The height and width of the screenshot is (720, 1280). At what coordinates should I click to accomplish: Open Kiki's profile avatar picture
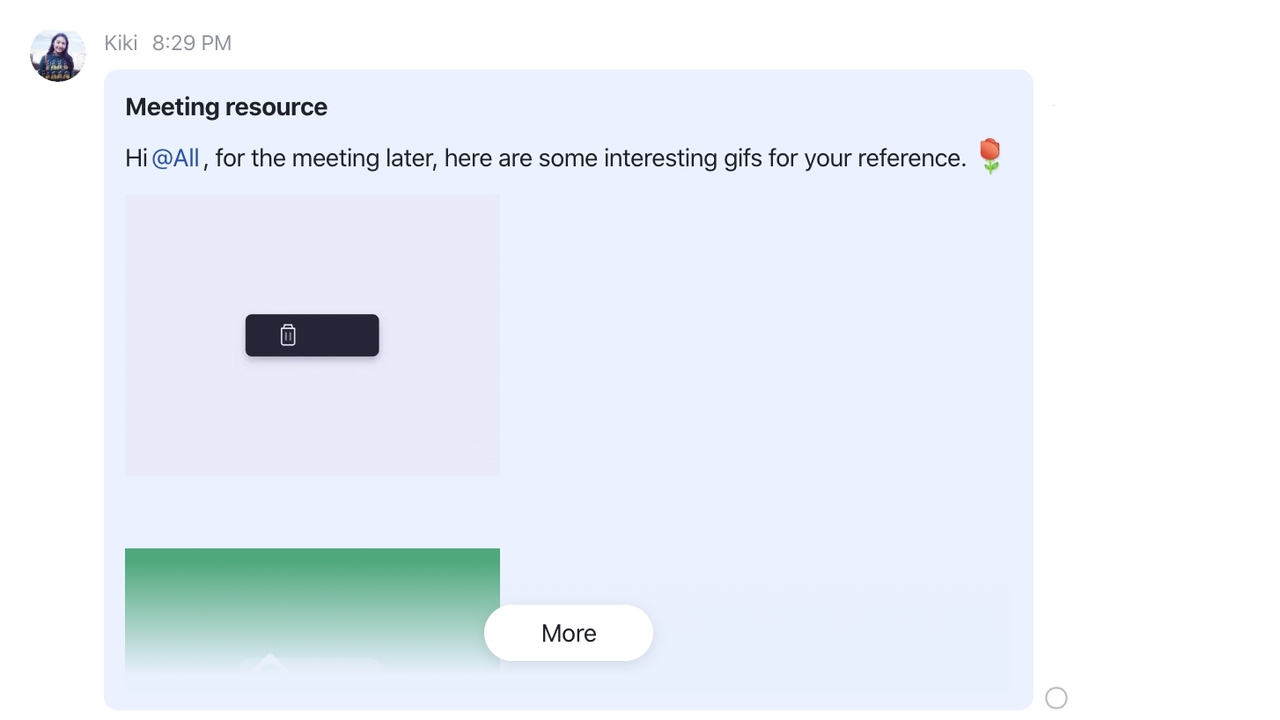[x=58, y=55]
